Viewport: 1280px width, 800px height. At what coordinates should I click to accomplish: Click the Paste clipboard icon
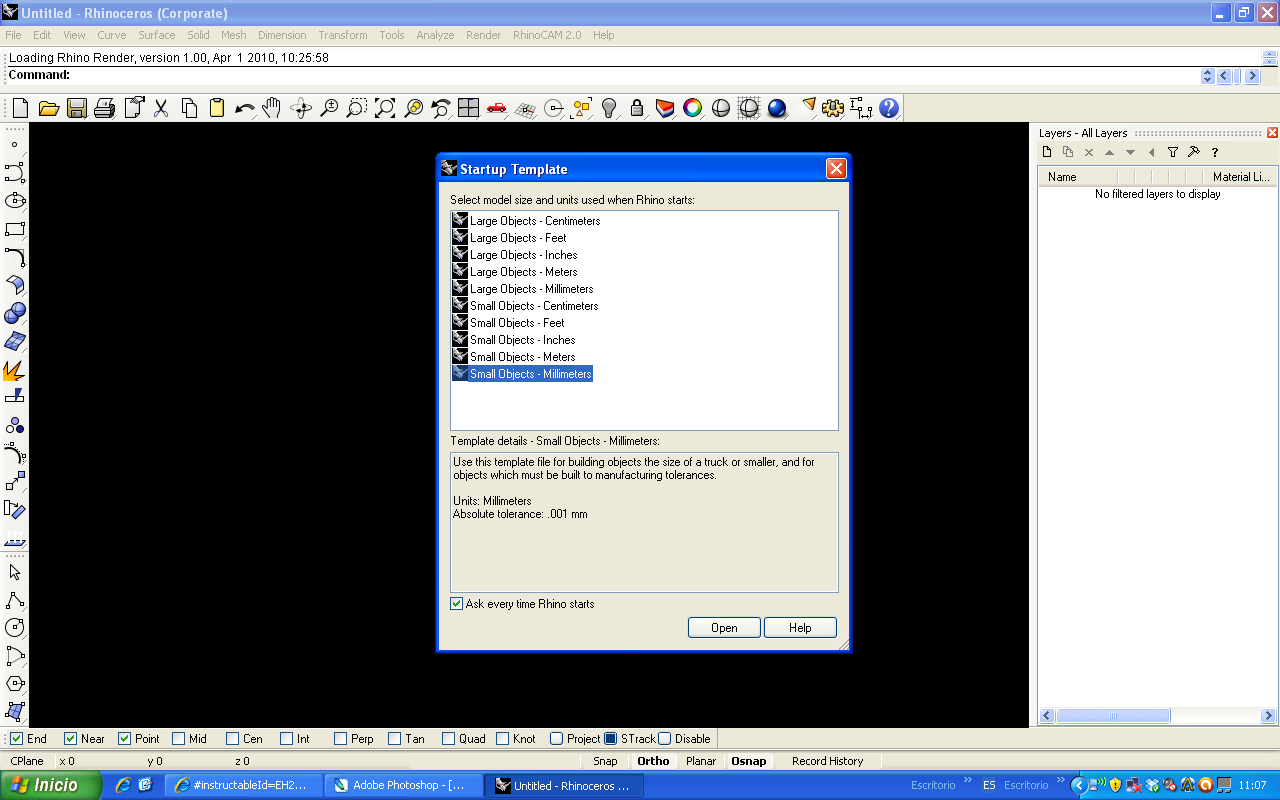point(217,108)
